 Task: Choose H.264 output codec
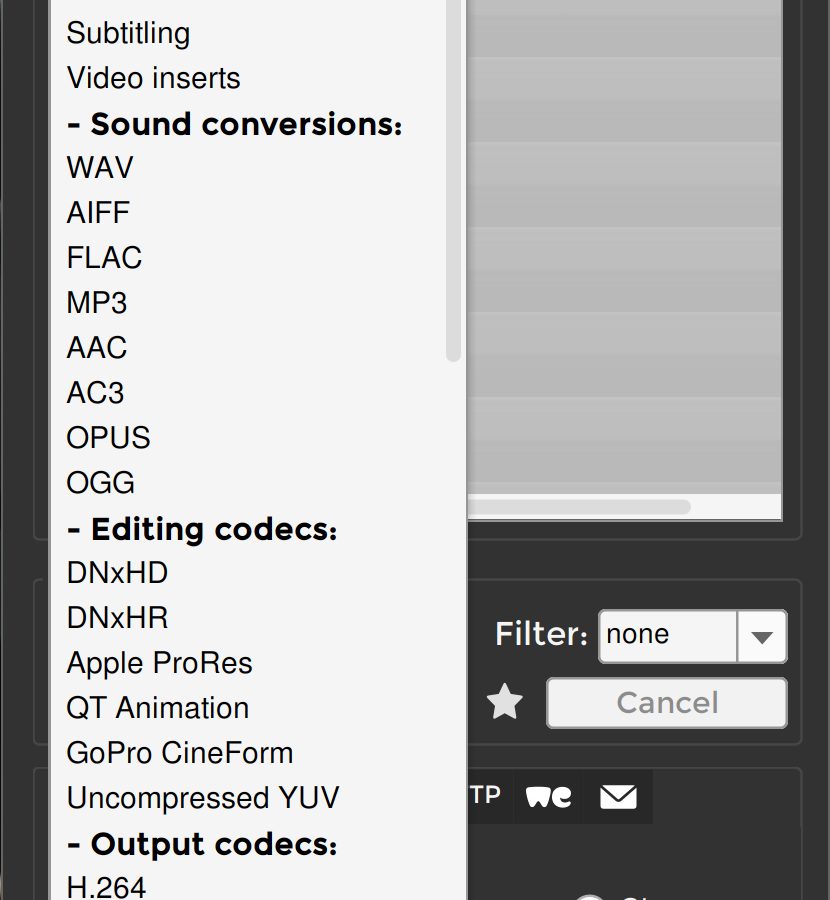point(106,887)
